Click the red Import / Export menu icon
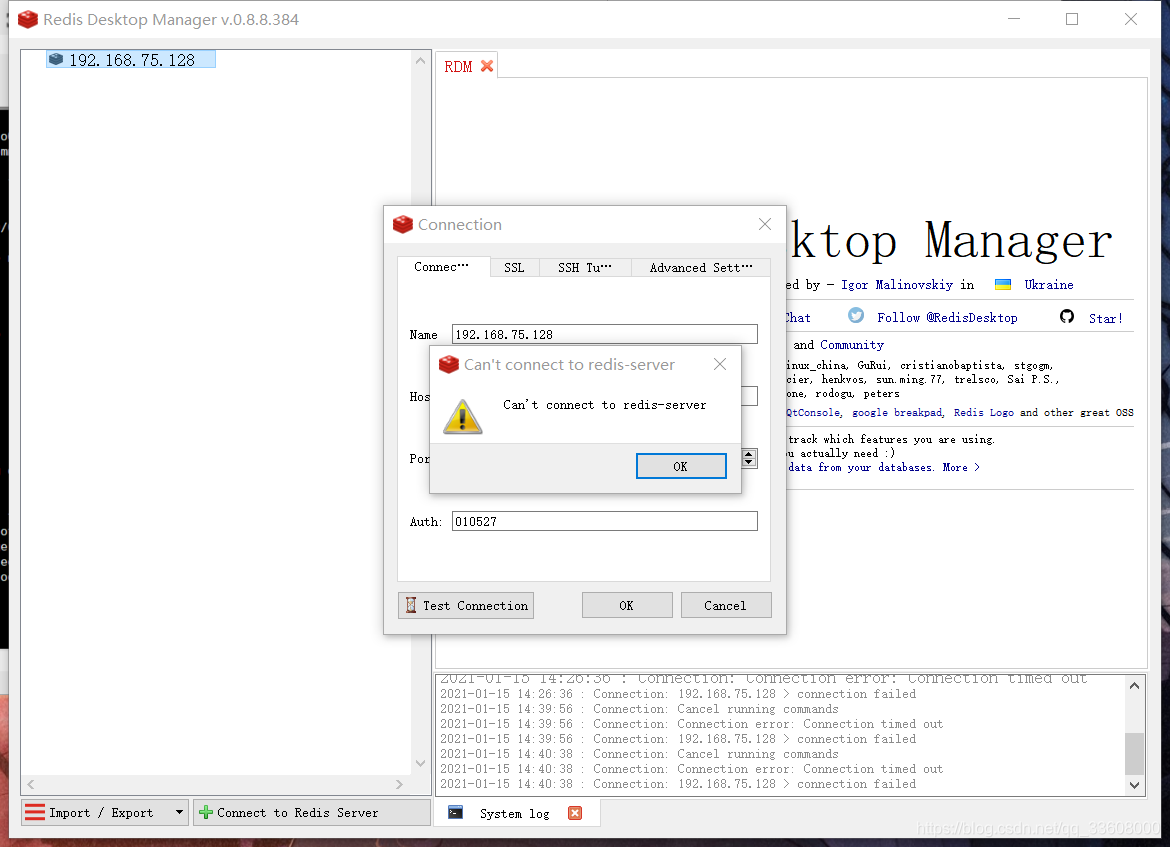The height and width of the screenshot is (847, 1170). [35, 812]
